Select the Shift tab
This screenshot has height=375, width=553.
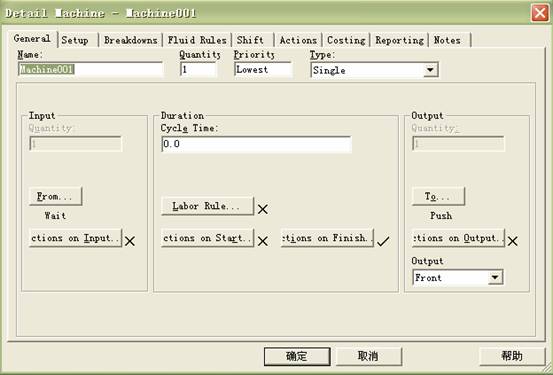(250, 40)
